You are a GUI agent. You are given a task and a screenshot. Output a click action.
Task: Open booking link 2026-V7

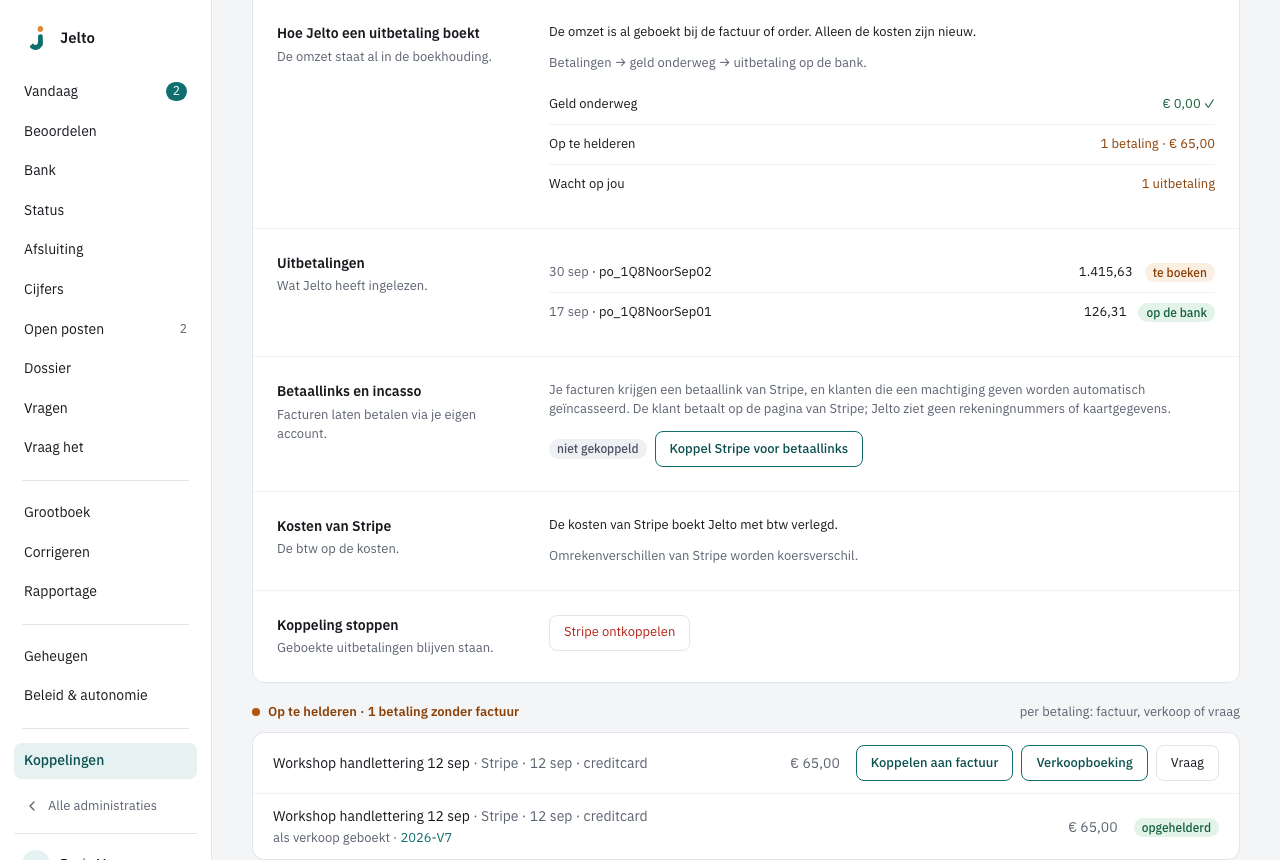click(426, 838)
